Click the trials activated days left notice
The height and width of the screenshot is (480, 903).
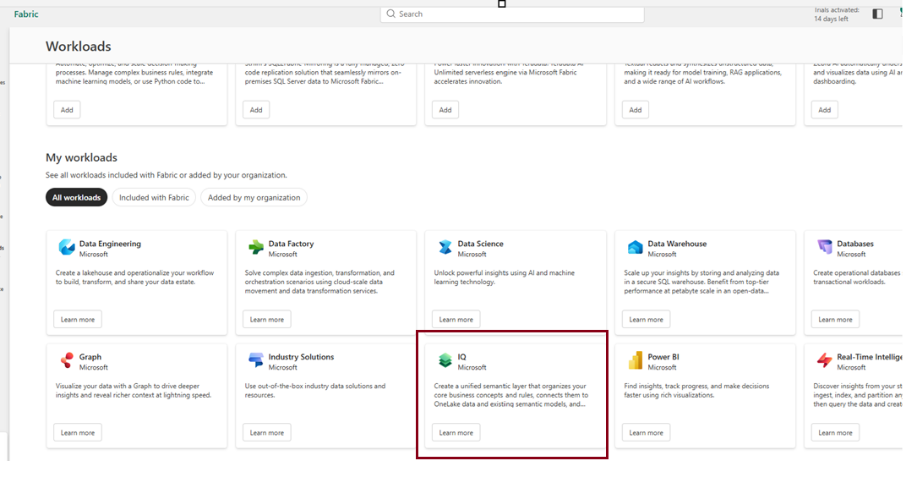[836, 14]
